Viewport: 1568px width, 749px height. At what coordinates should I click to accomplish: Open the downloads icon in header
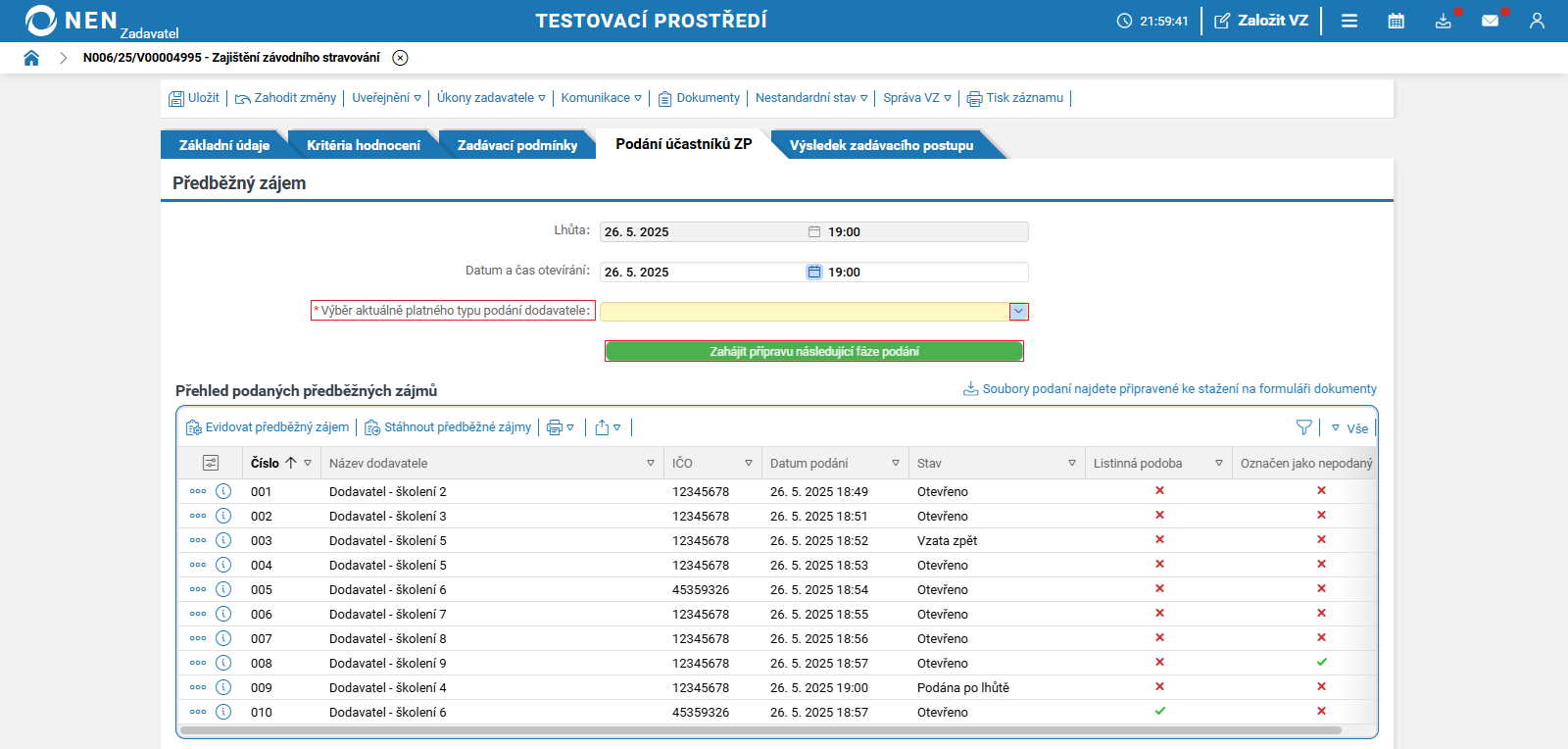tap(1444, 21)
